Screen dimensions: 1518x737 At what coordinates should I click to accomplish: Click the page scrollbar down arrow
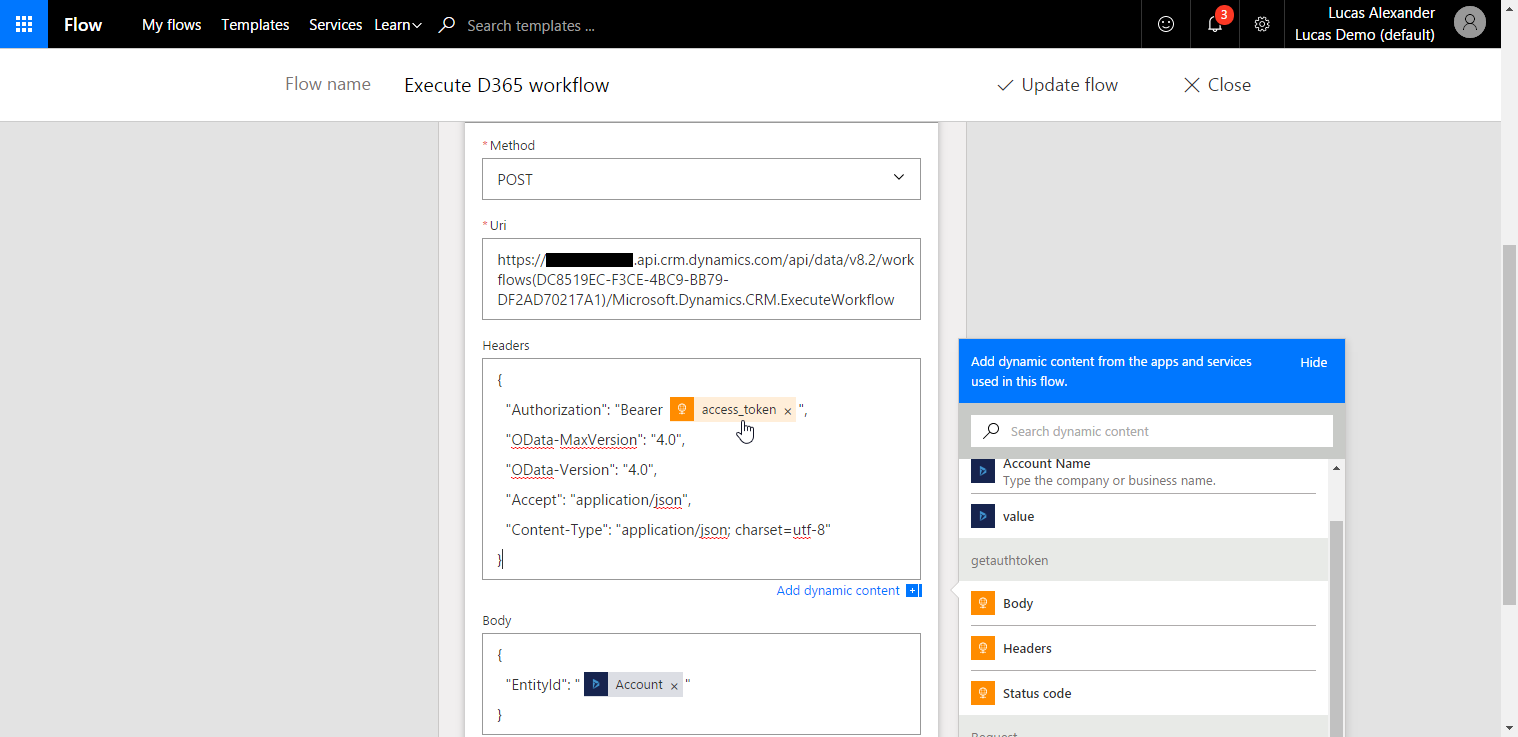point(1509,728)
